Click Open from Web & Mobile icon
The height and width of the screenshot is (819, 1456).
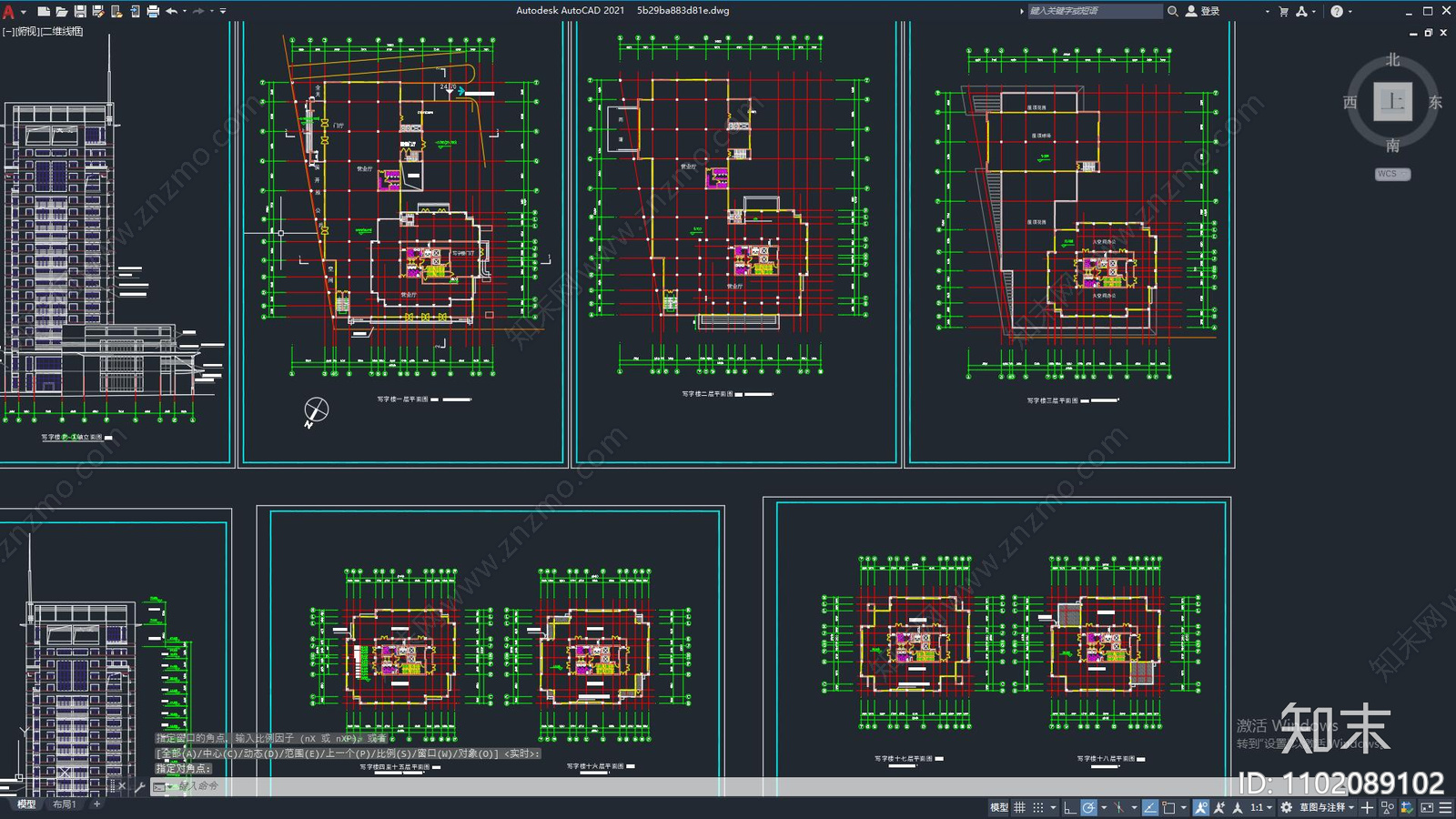pos(116,12)
